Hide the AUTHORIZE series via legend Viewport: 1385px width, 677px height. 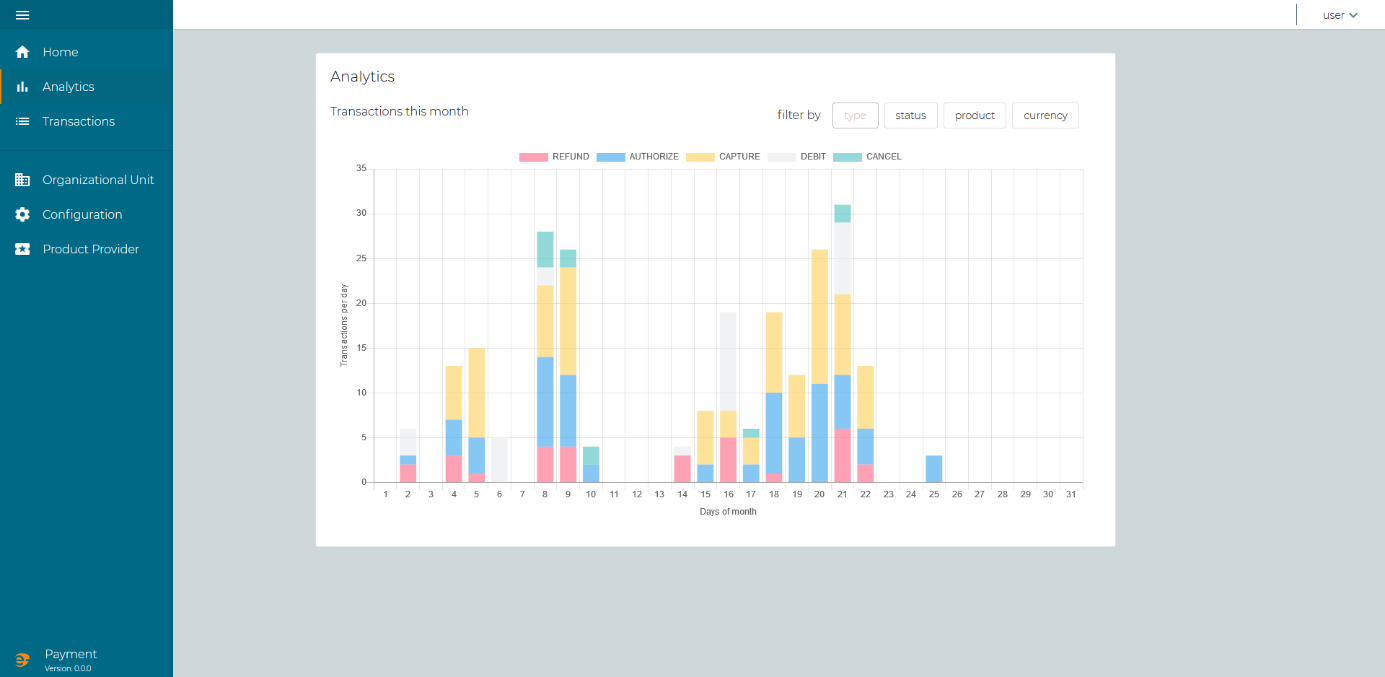(x=638, y=157)
